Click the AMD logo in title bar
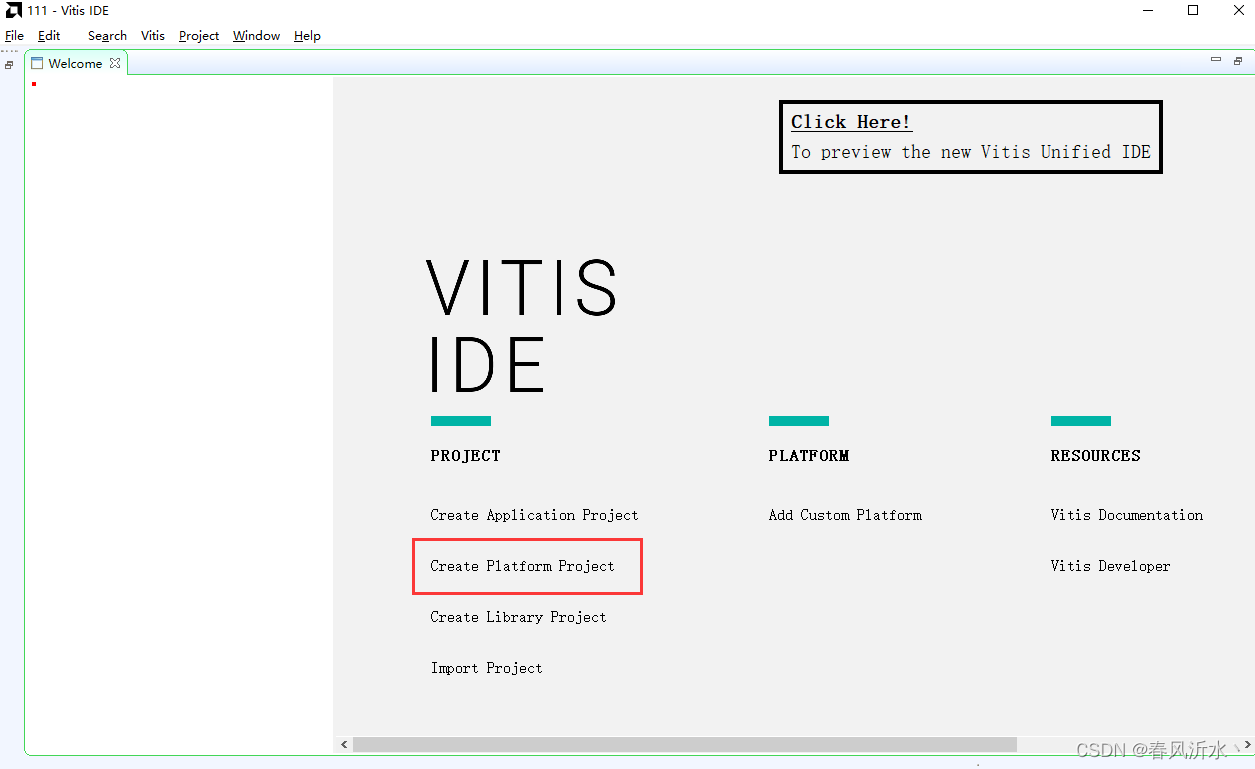The image size is (1255, 769). 13,10
